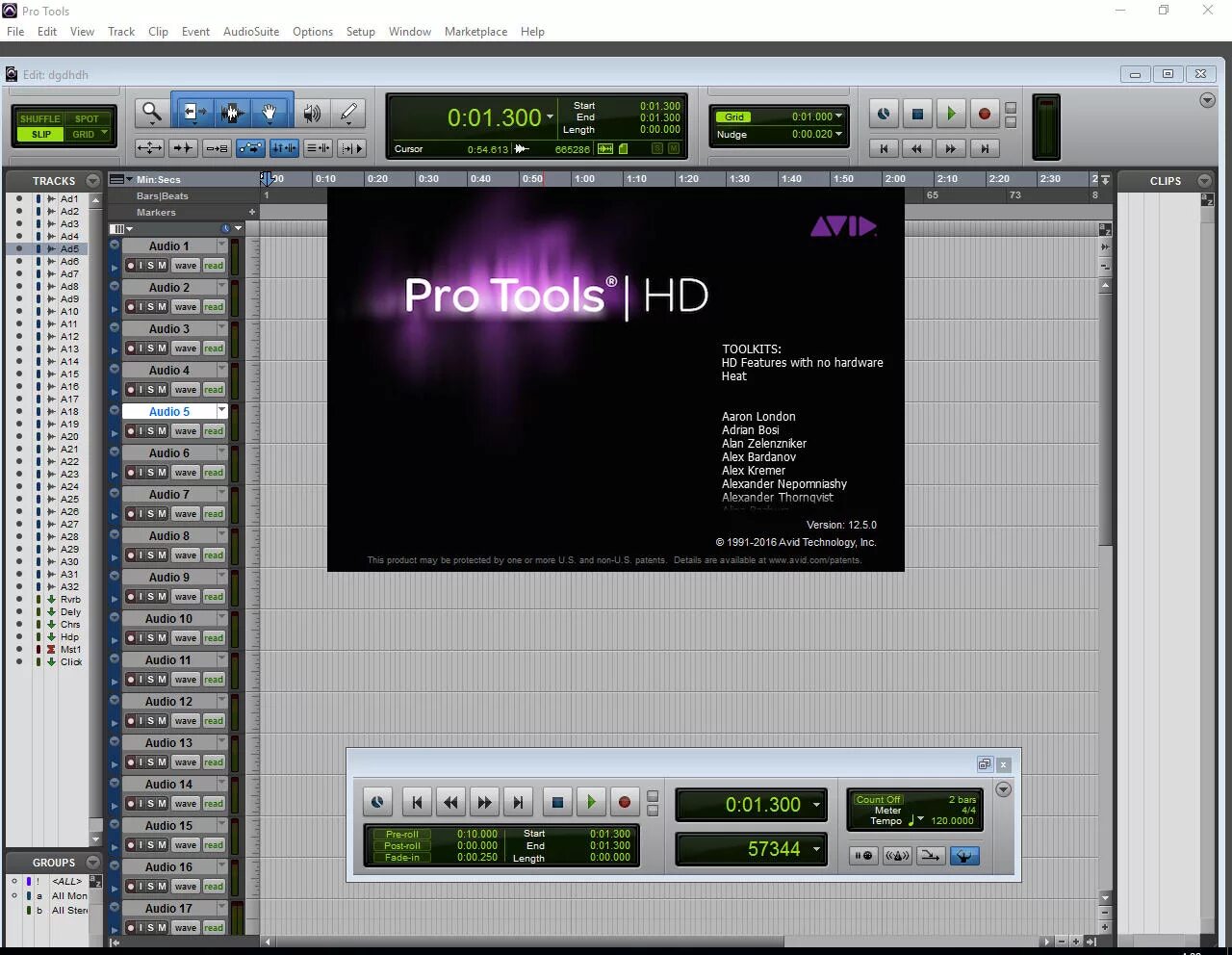The width and height of the screenshot is (1232, 955).
Task: Toggle Insertion Follows Playback icon
Action: pos(351,148)
